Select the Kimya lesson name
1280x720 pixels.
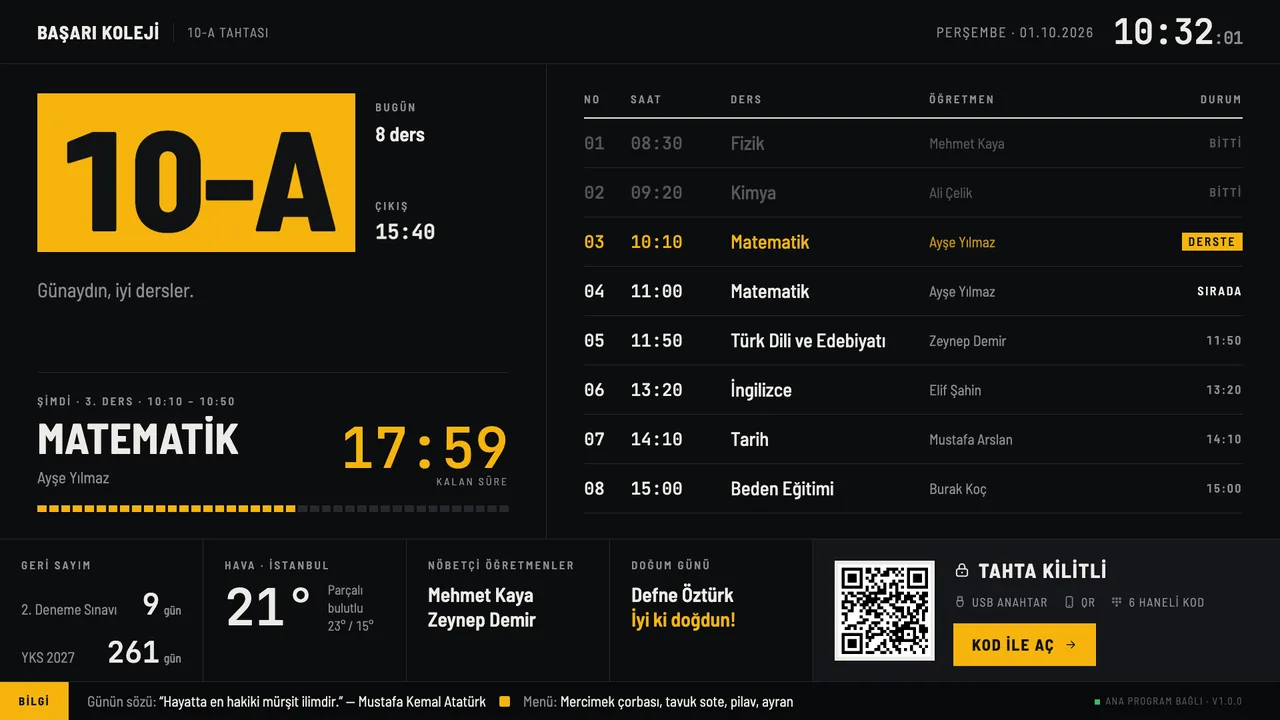[753, 193]
